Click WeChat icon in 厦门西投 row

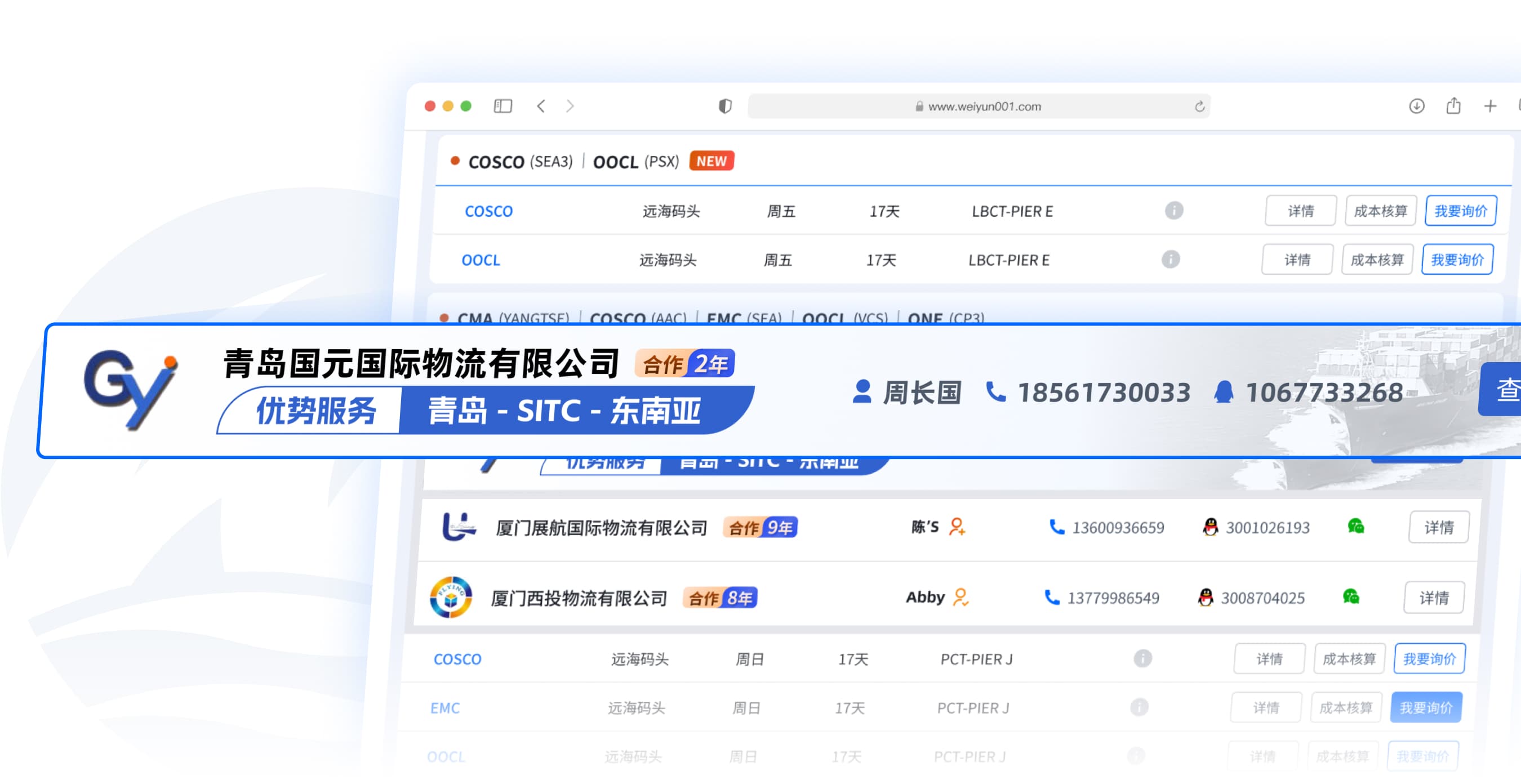(x=1351, y=596)
